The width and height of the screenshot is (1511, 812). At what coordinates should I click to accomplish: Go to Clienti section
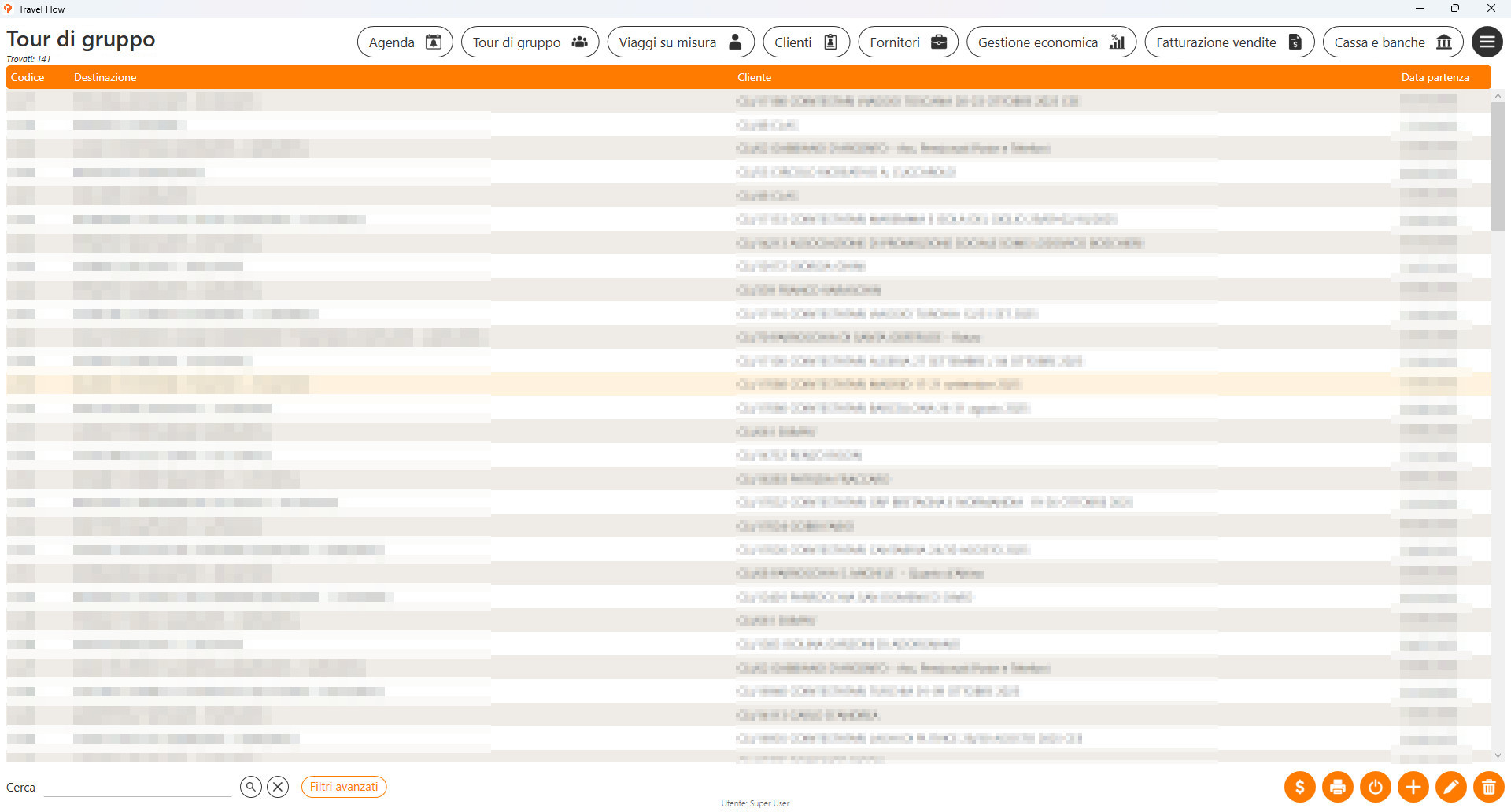click(806, 42)
